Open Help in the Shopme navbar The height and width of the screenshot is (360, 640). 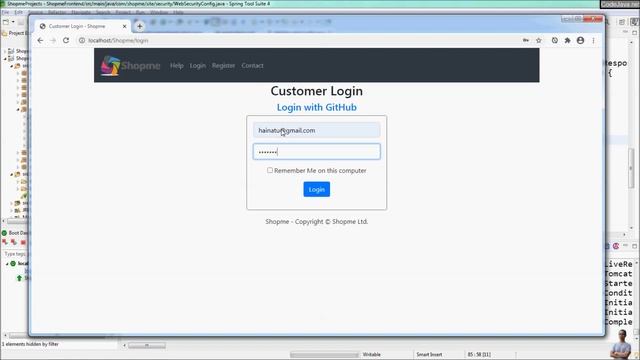point(177,65)
